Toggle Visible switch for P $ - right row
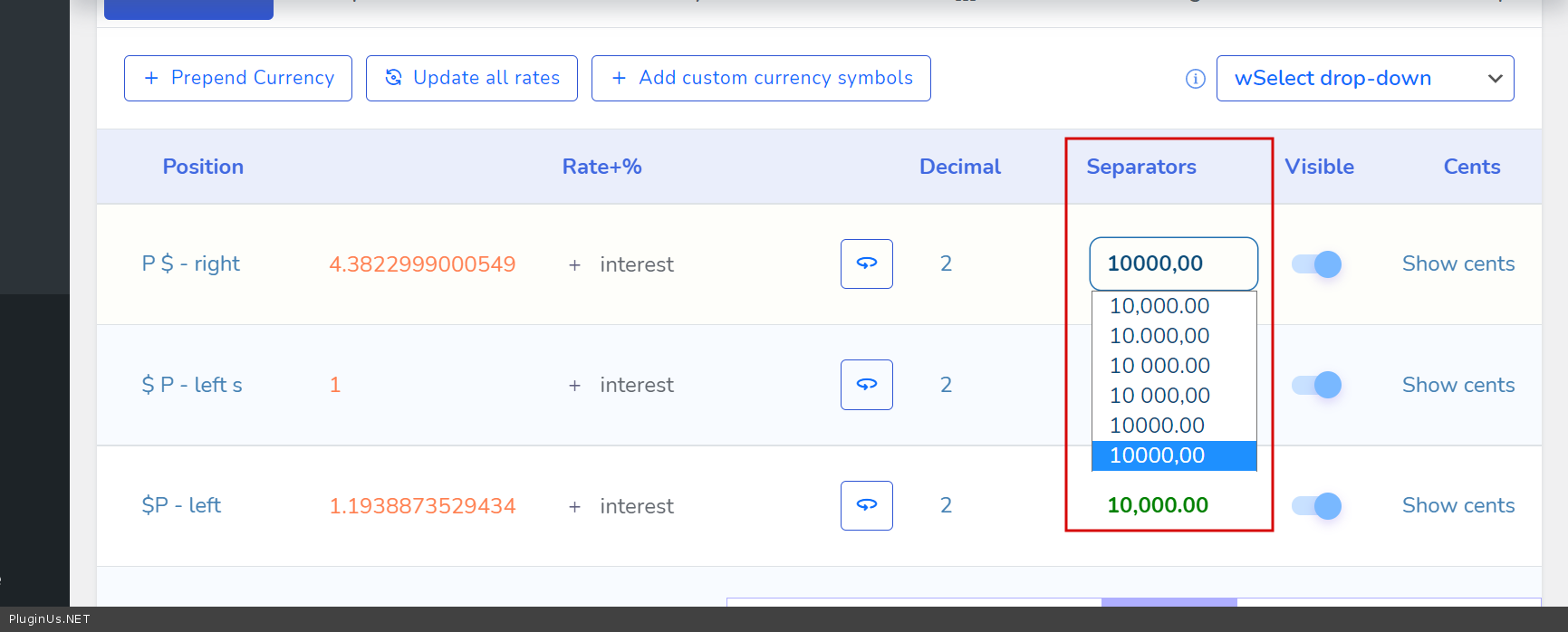Screen dimensions: 1568x632 click(x=1316, y=264)
